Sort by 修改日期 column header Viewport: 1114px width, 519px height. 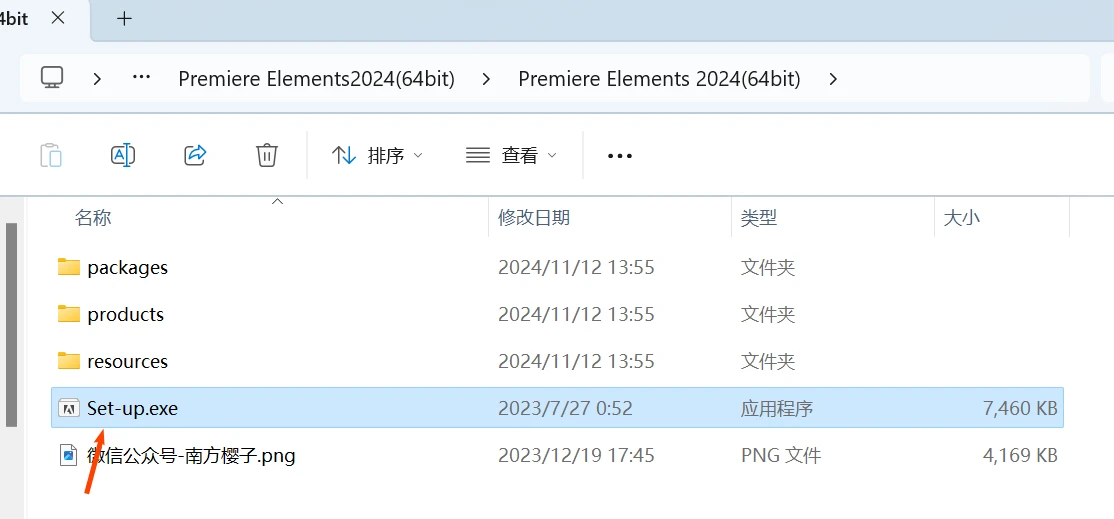(x=534, y=217)
